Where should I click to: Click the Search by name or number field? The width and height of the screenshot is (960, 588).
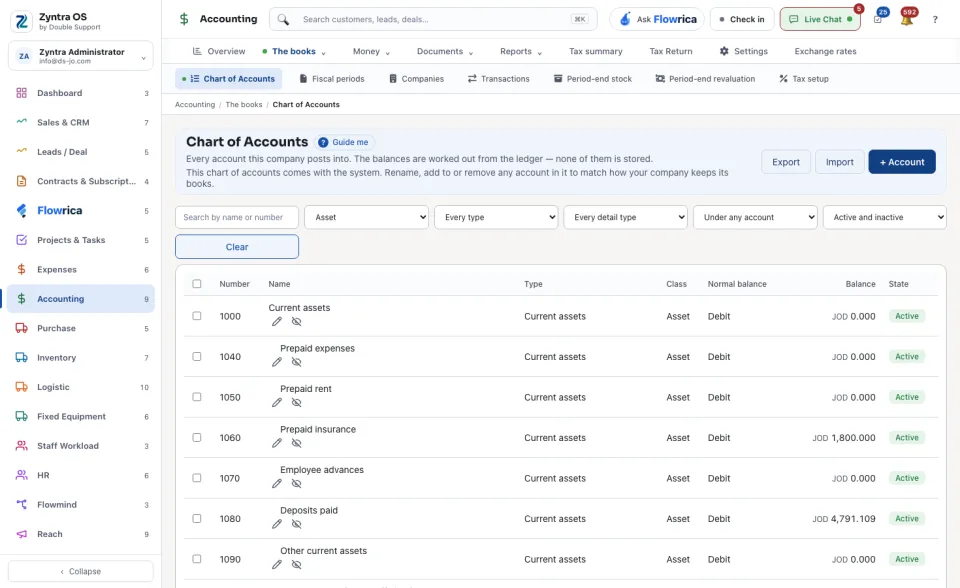(237, 217)
